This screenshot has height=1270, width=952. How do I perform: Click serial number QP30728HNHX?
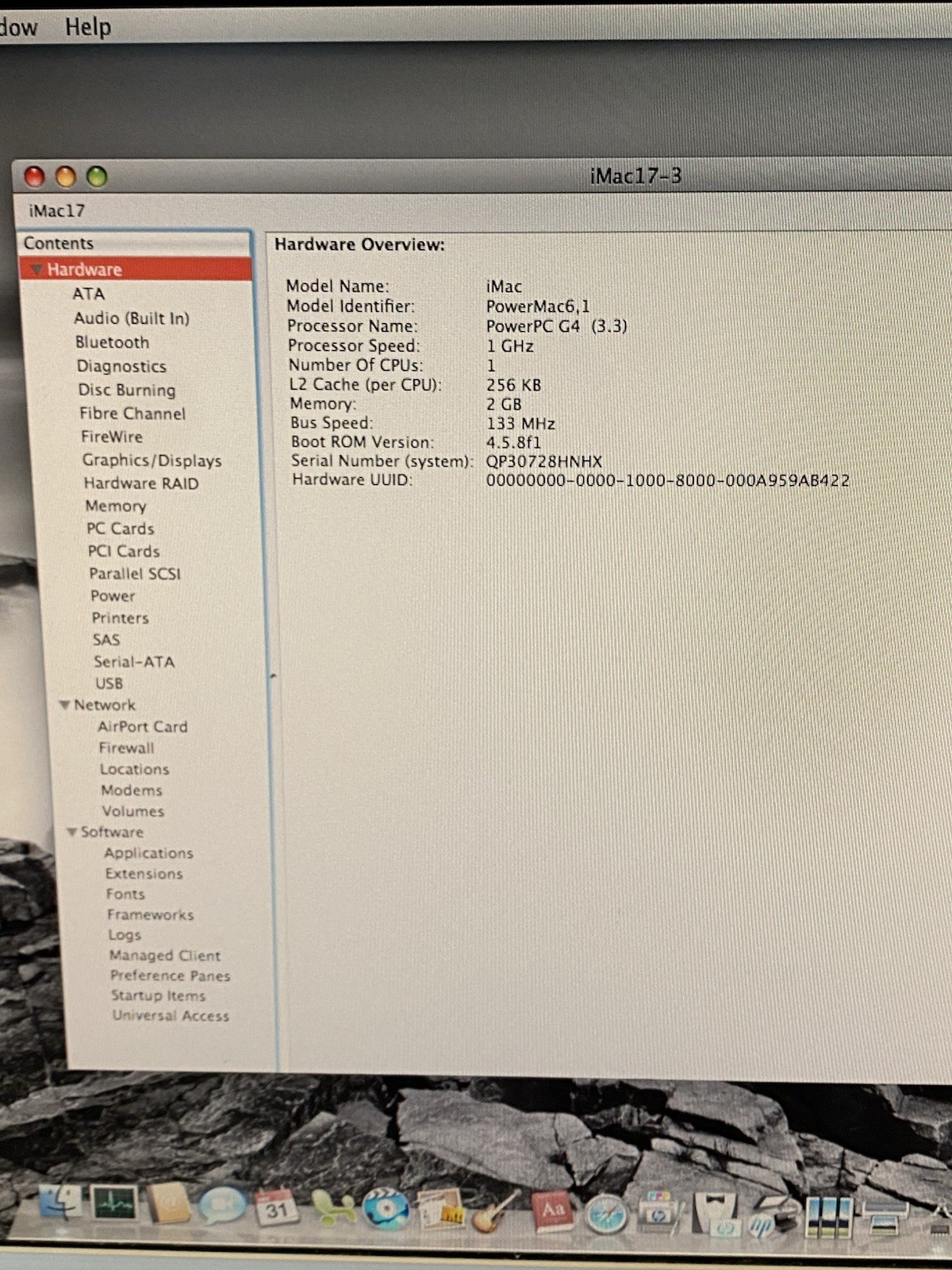pos(544,461)
